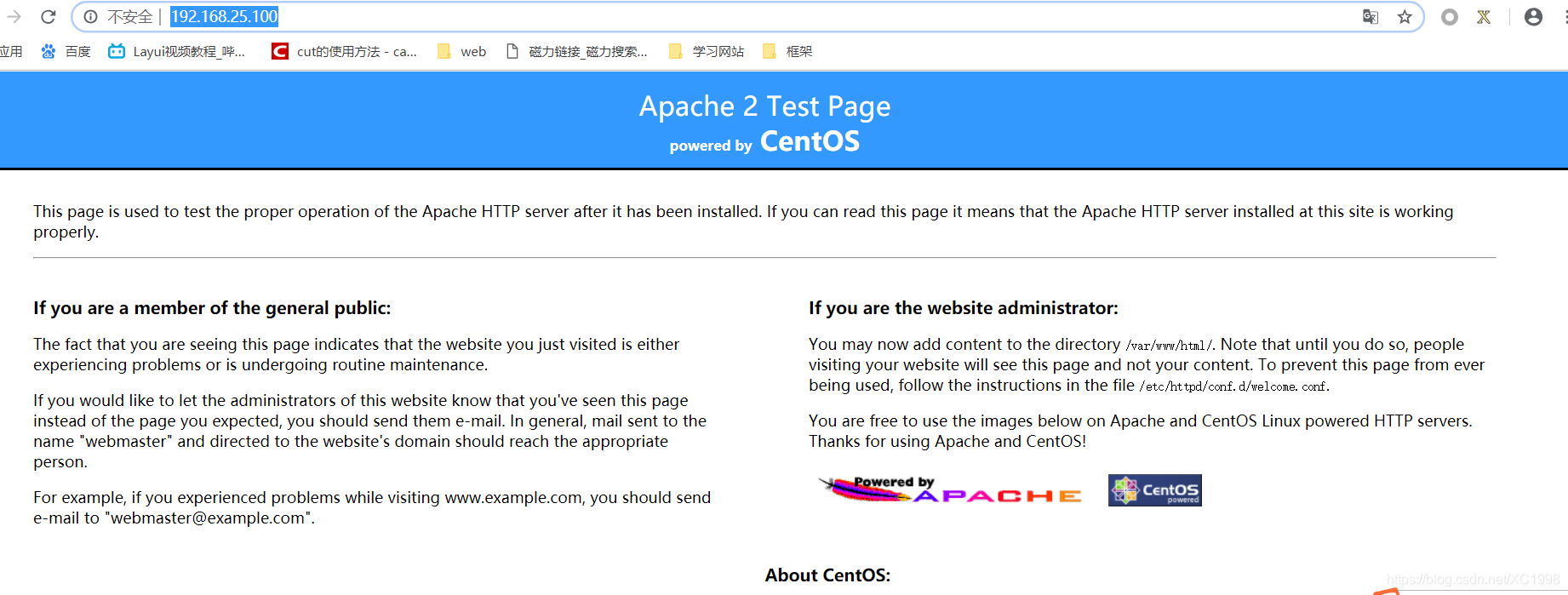
Task: Click the webmaster@example.com text
Action: [208, 518]
